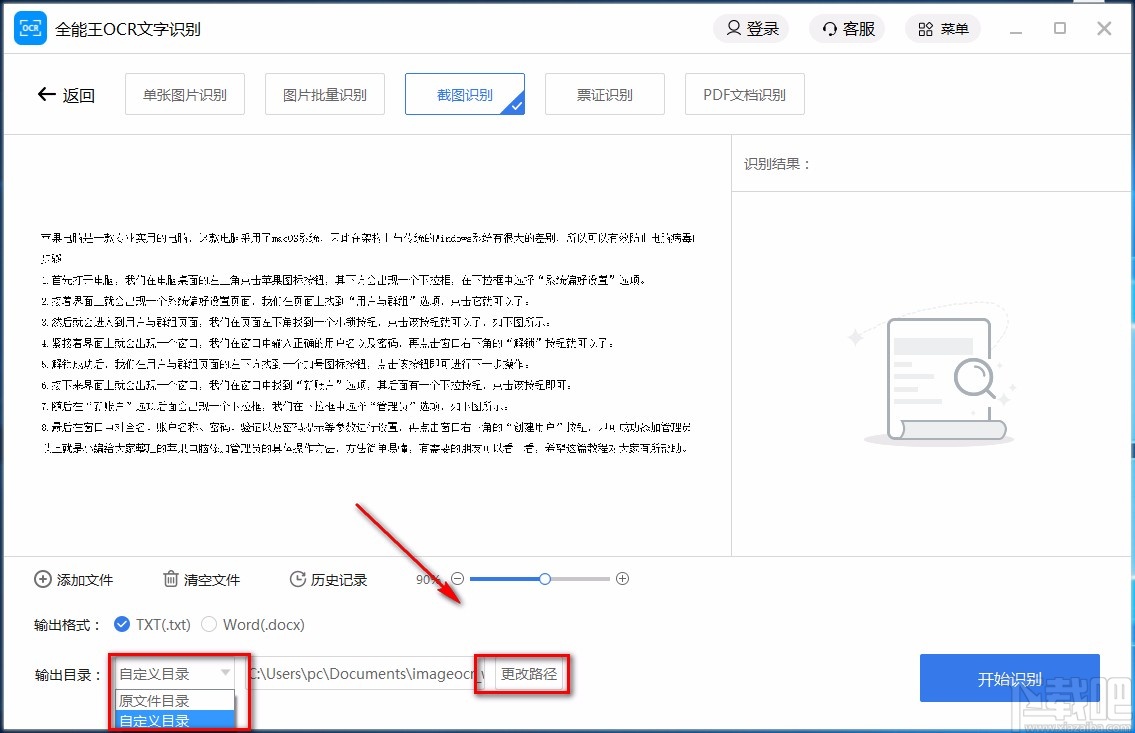Click the plus icon to zoom in

click(x=622, y=579)
